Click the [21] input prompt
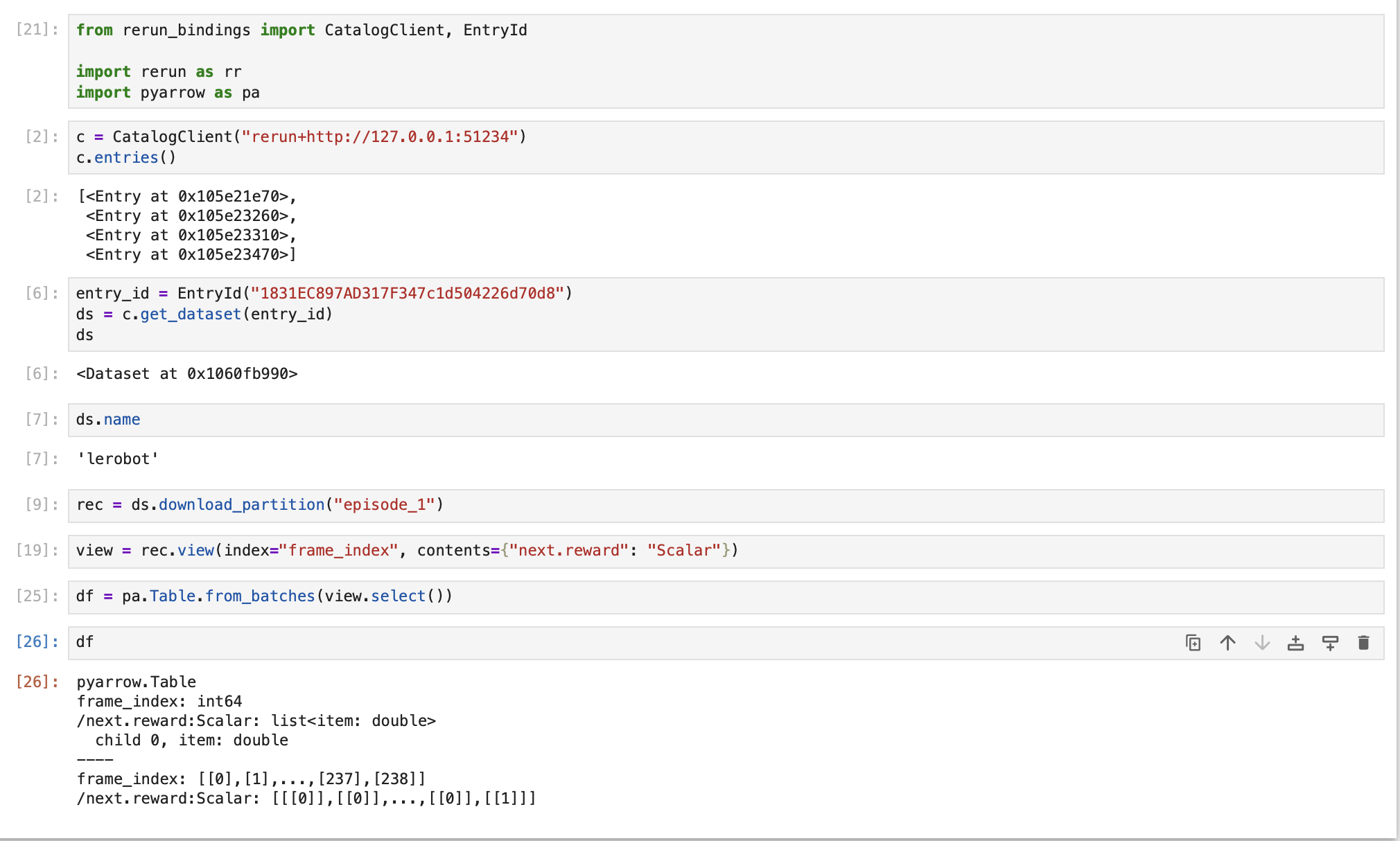 (37, 29)
